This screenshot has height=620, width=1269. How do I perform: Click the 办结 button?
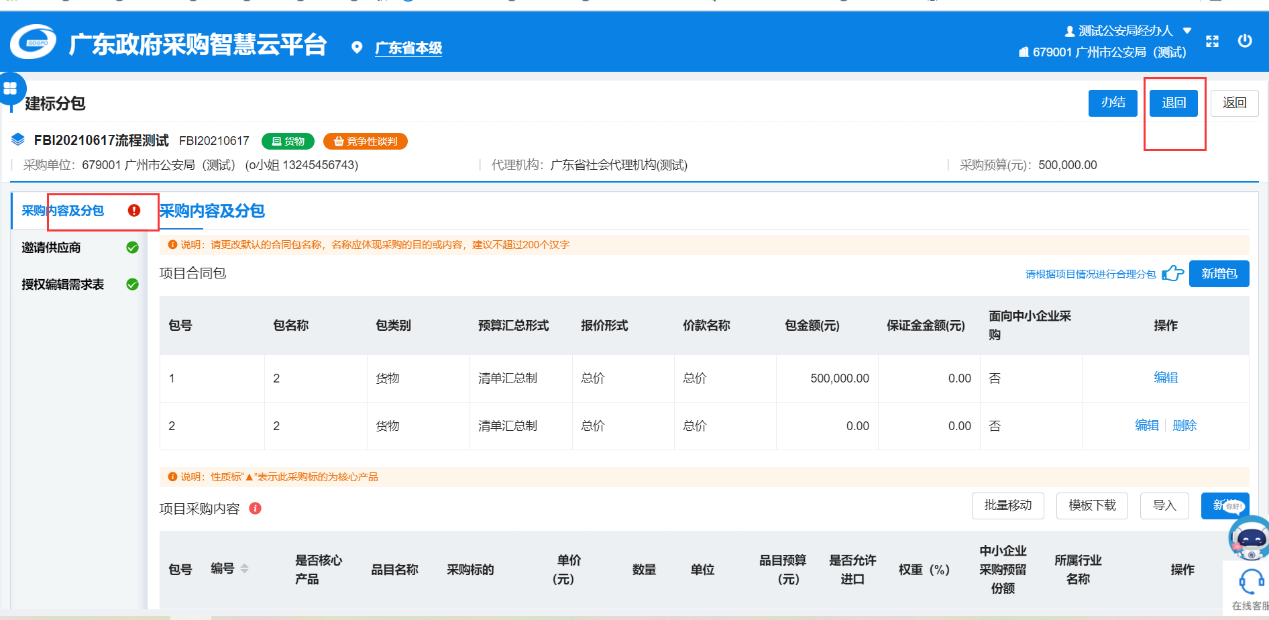pyautogui.click(x=1113, y=103)
